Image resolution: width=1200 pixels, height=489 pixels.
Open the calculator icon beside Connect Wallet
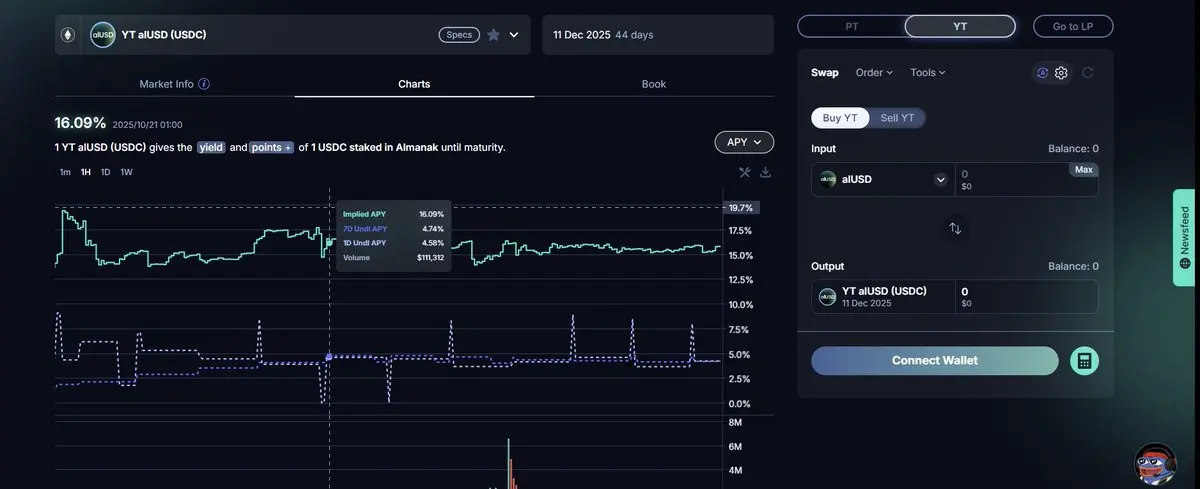click(x=1083, y=361)
